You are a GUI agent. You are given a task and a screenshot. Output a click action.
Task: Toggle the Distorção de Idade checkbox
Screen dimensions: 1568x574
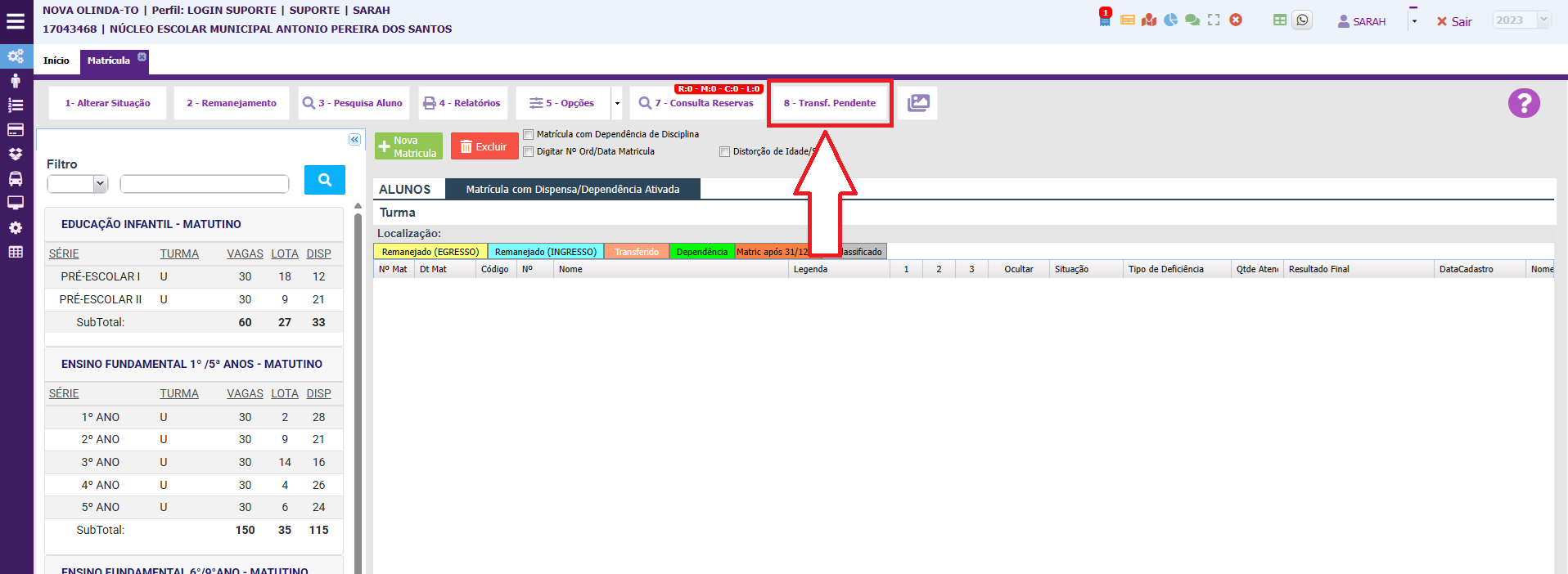click(724, 152)
